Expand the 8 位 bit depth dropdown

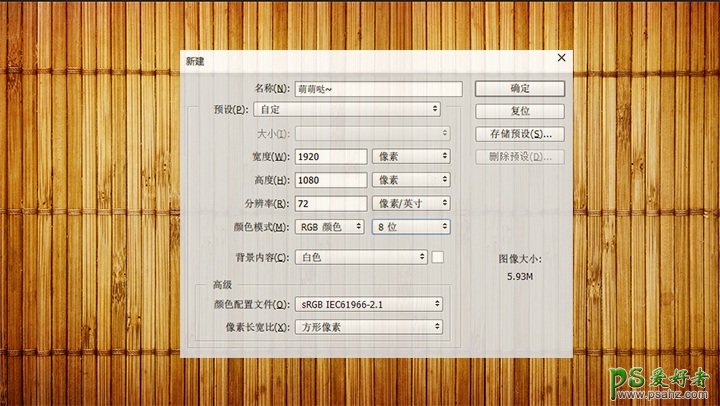[x=410, y=227]
